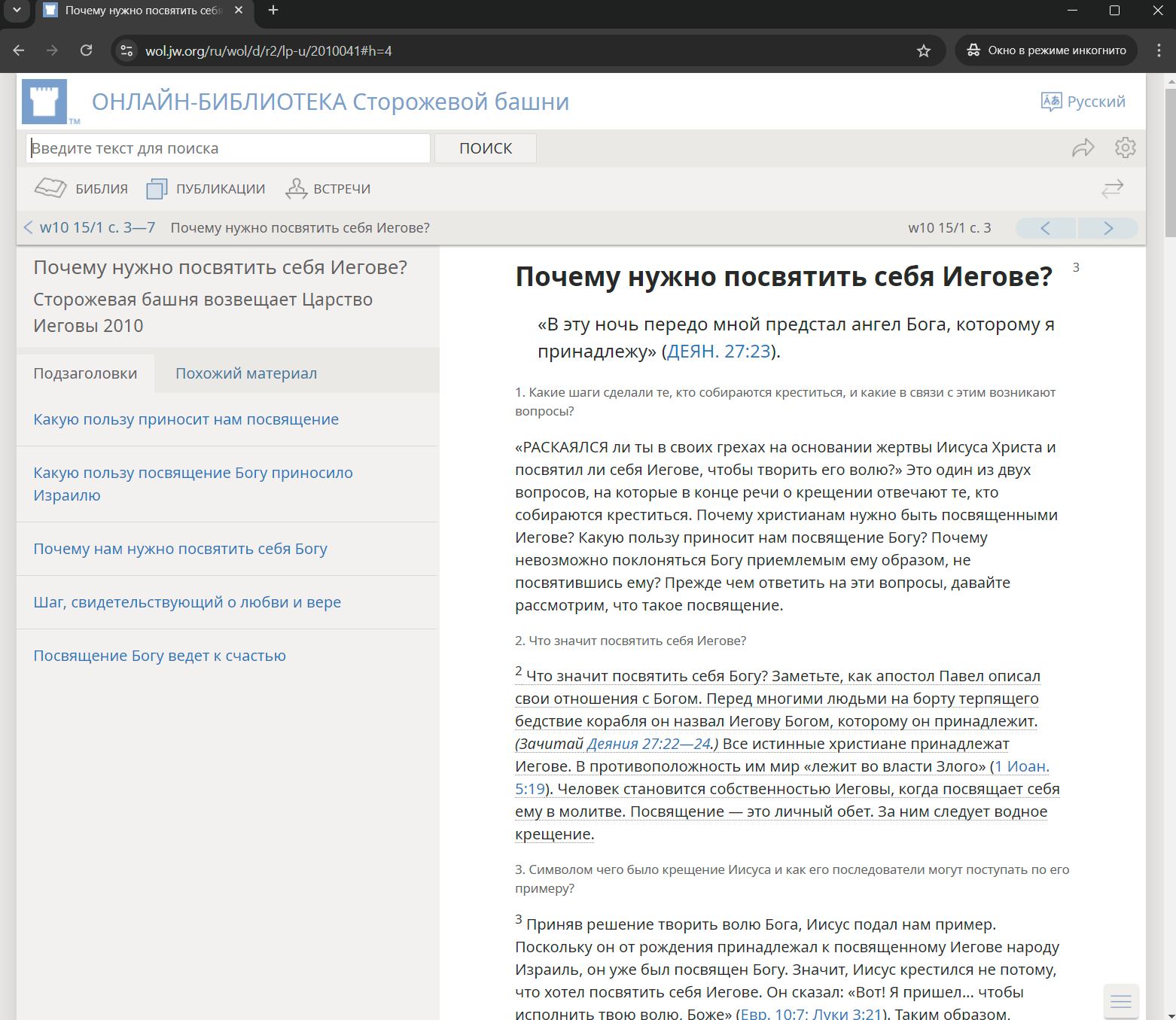1176x1020 pixels.
Task: Open the ДЕЯН. 27:23 scripture link
Action: click(719, 352)
